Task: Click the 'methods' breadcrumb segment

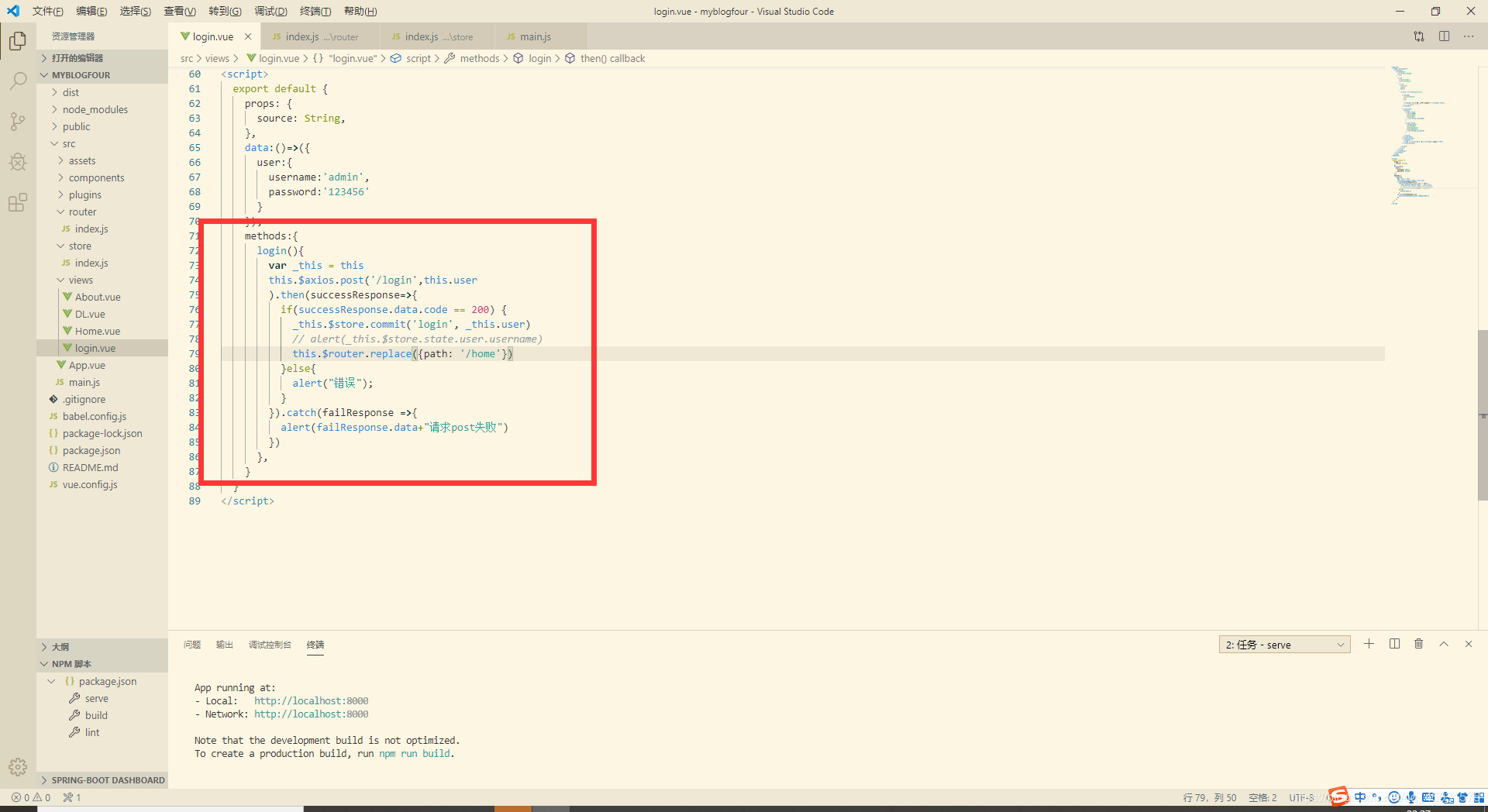Action: (479, 58)
